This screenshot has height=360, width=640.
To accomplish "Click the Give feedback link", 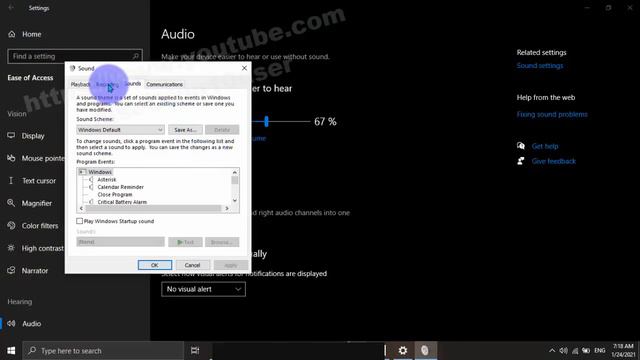I will click(x=553, y=161).
